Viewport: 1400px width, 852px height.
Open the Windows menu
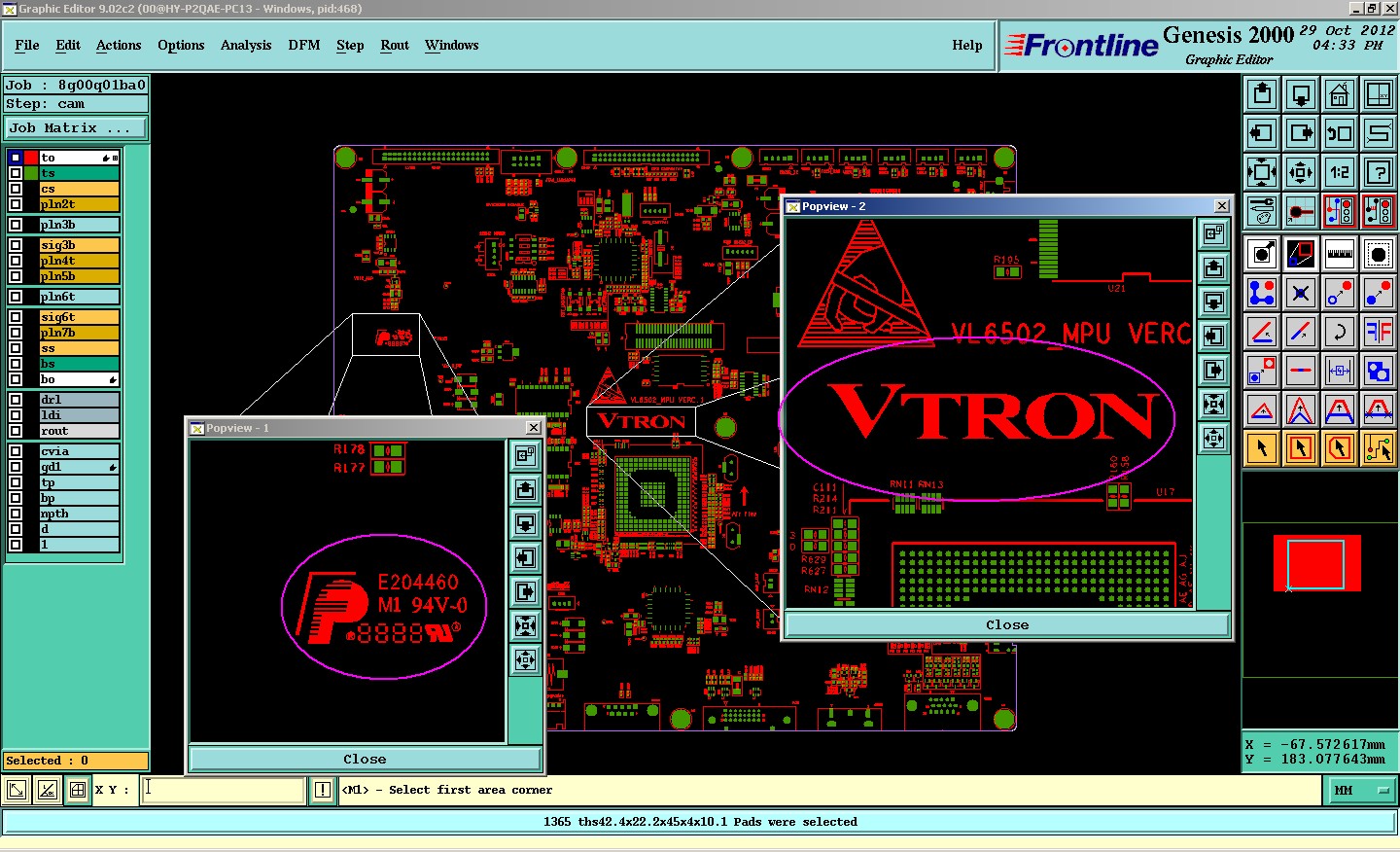[x=452, y=45]
